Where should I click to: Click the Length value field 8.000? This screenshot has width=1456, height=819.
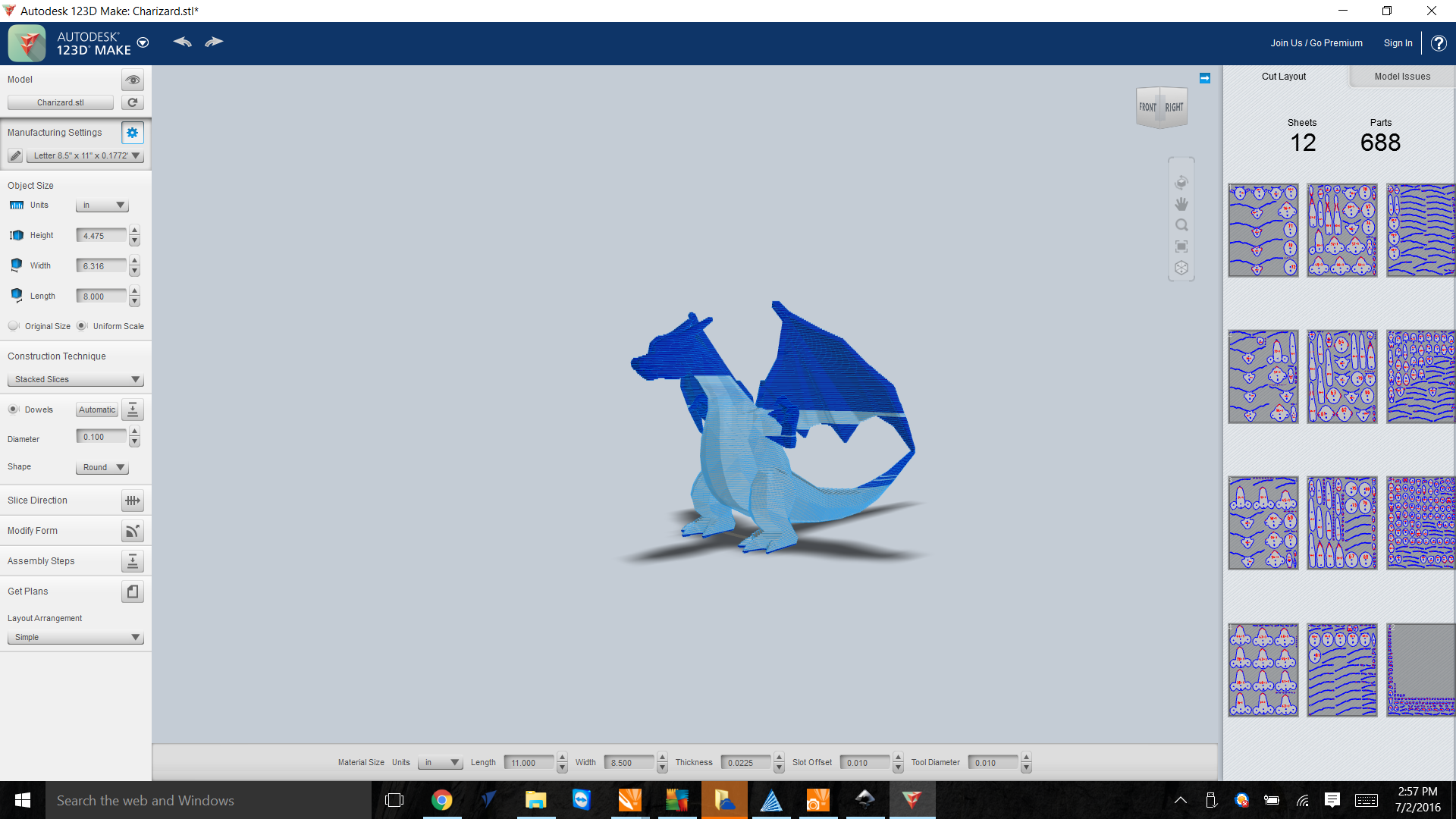tap(102, 297)
